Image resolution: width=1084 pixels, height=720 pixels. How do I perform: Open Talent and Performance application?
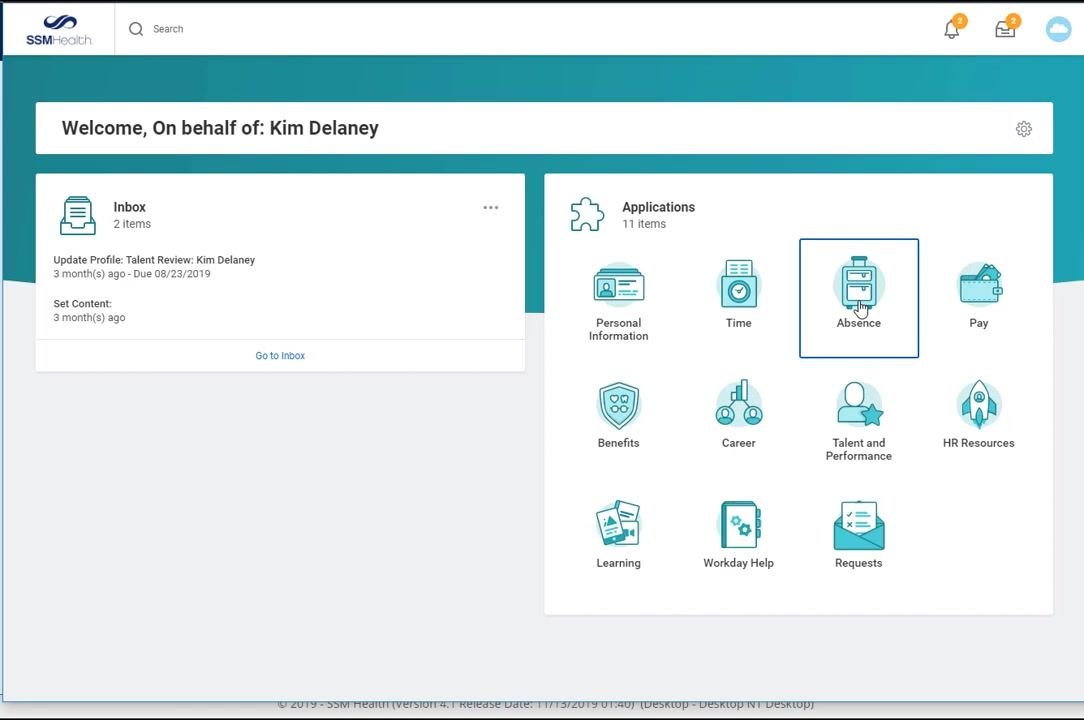[859, 421]
